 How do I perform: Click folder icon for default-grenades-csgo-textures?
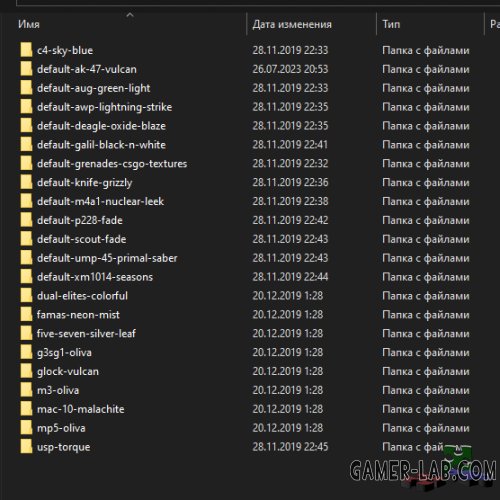(x=26, y=163)
